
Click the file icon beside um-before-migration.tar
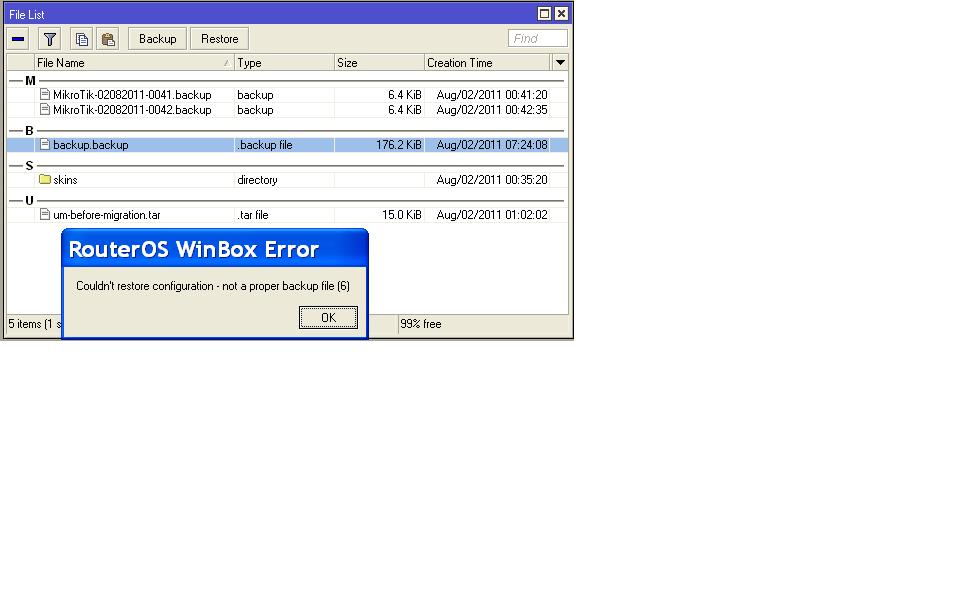(45, 214)
